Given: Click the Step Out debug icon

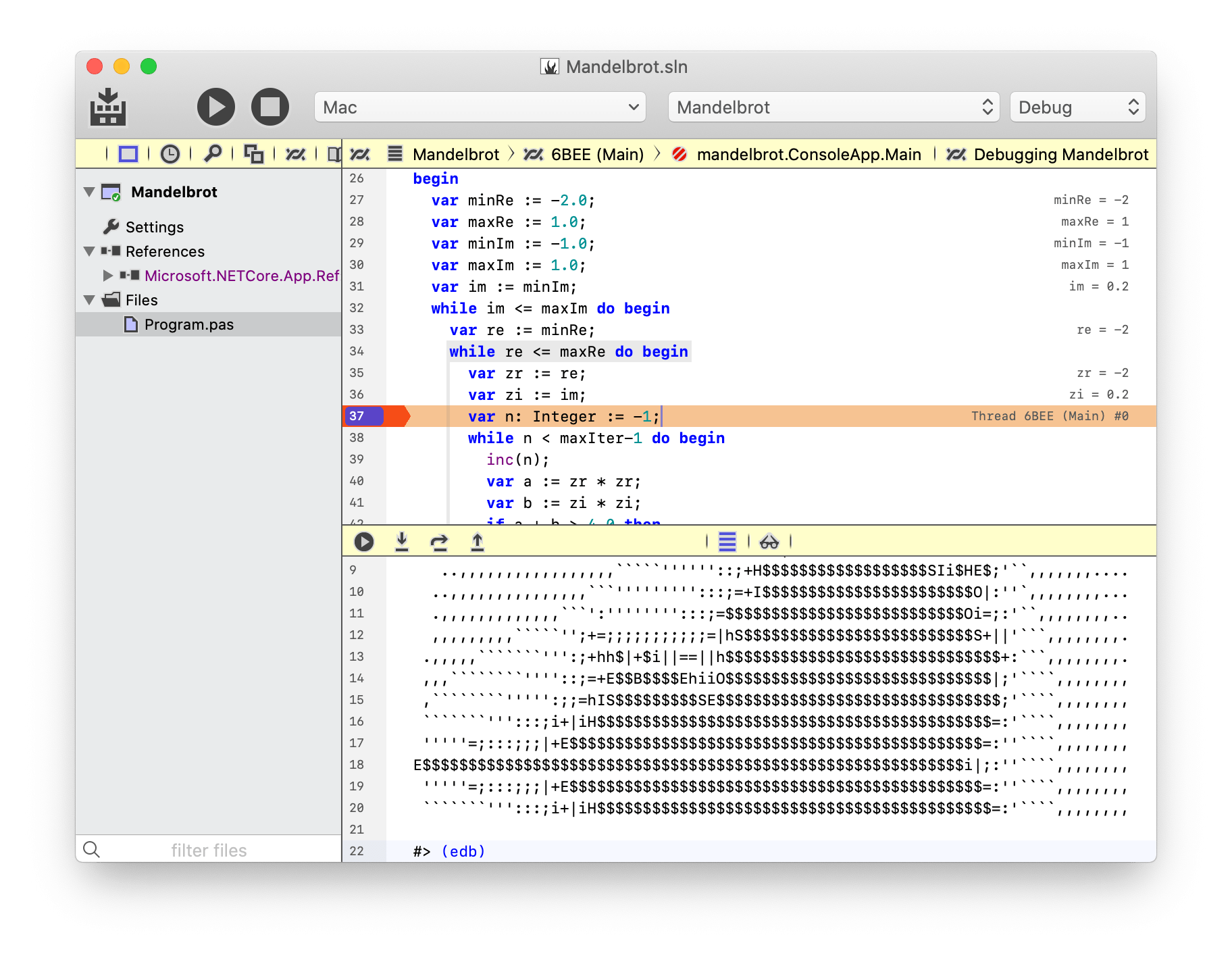Looking at the screenshot, I should 478,542.
